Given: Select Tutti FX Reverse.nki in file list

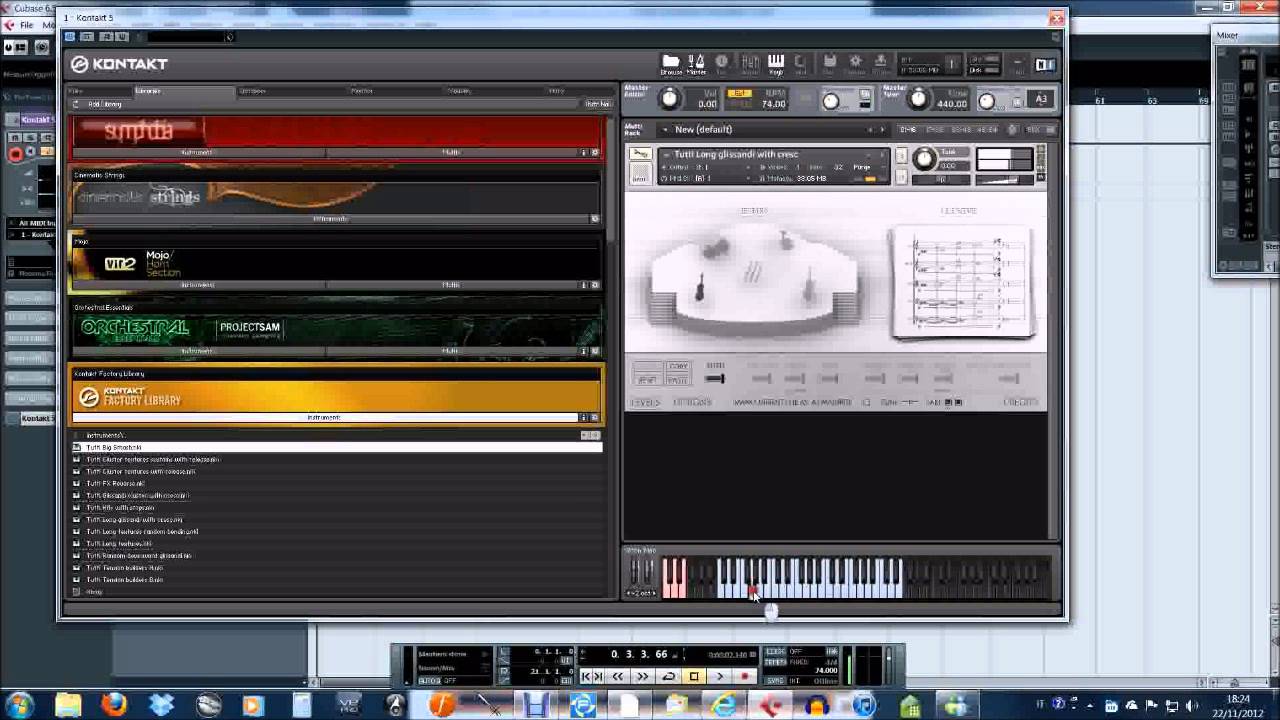Looking at the screenshot, I should [x=337, y=483].
